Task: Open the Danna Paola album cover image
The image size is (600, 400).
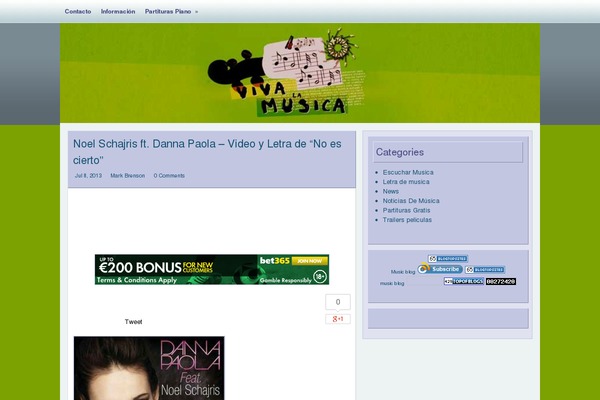Action: (x=149, y=368)
